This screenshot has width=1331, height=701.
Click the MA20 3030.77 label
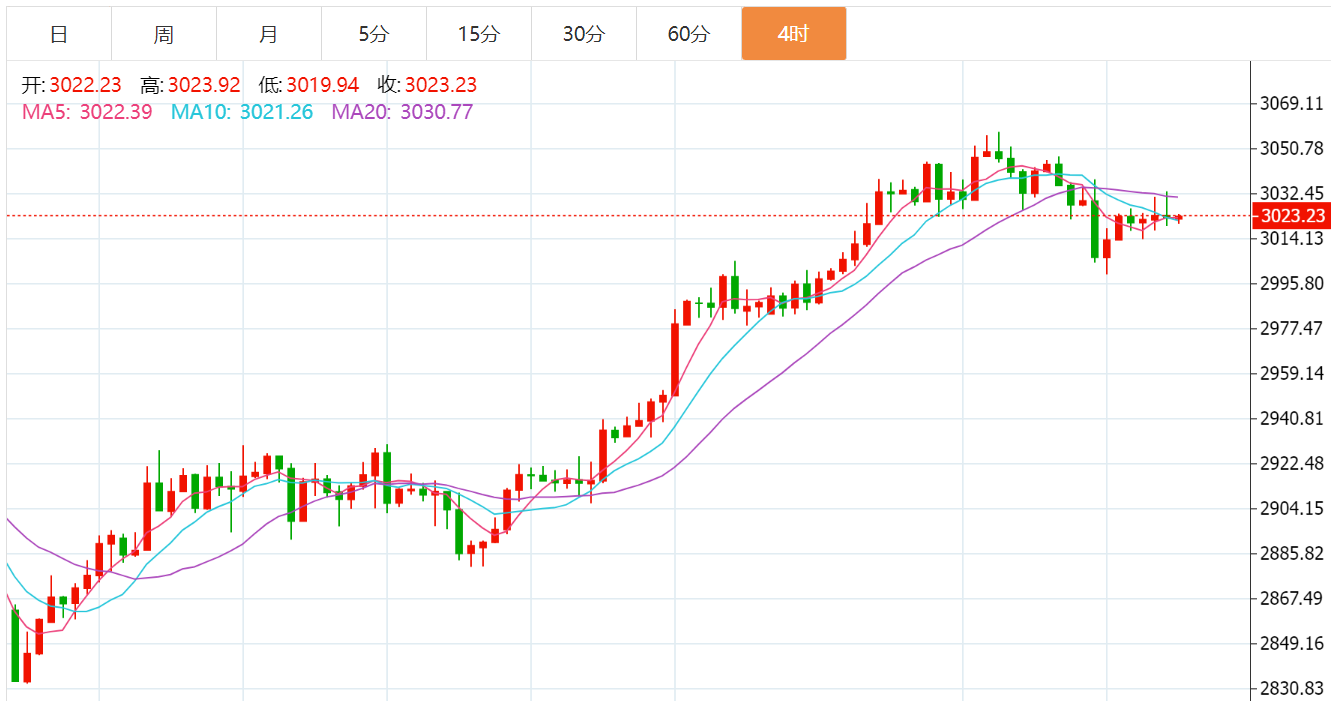point(402,112)
